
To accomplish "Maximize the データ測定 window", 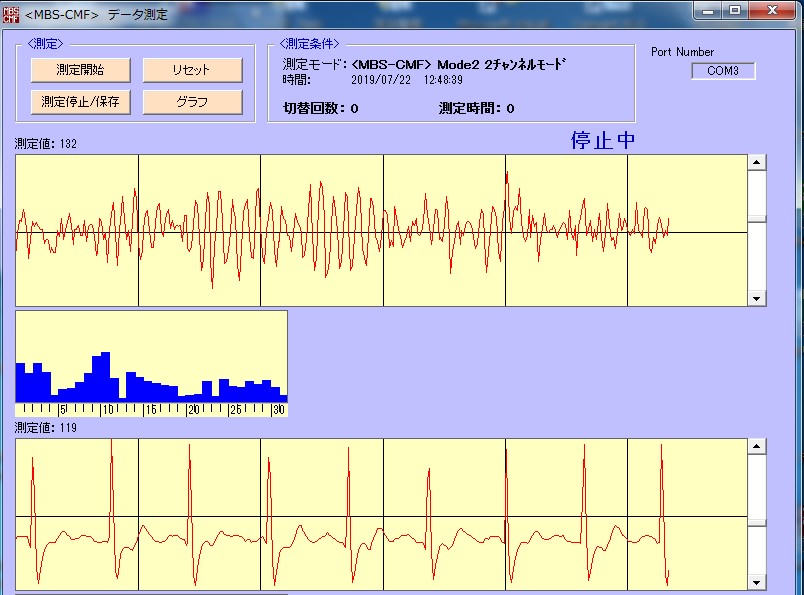I will [x=735, y=11].
